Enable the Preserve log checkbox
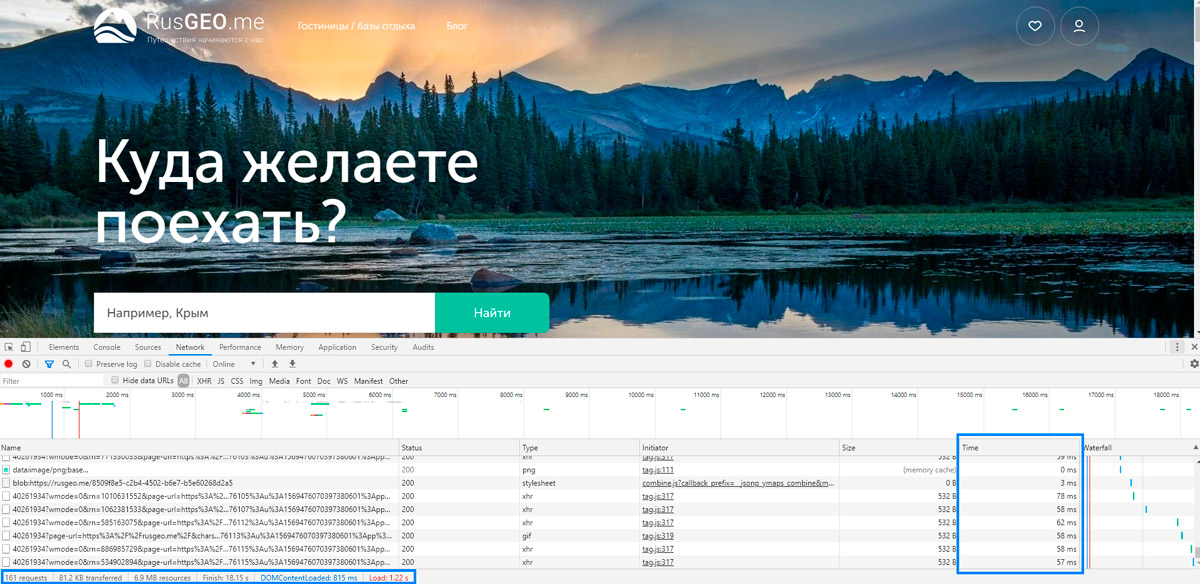The image size is (1200, 584). [87, 363]
